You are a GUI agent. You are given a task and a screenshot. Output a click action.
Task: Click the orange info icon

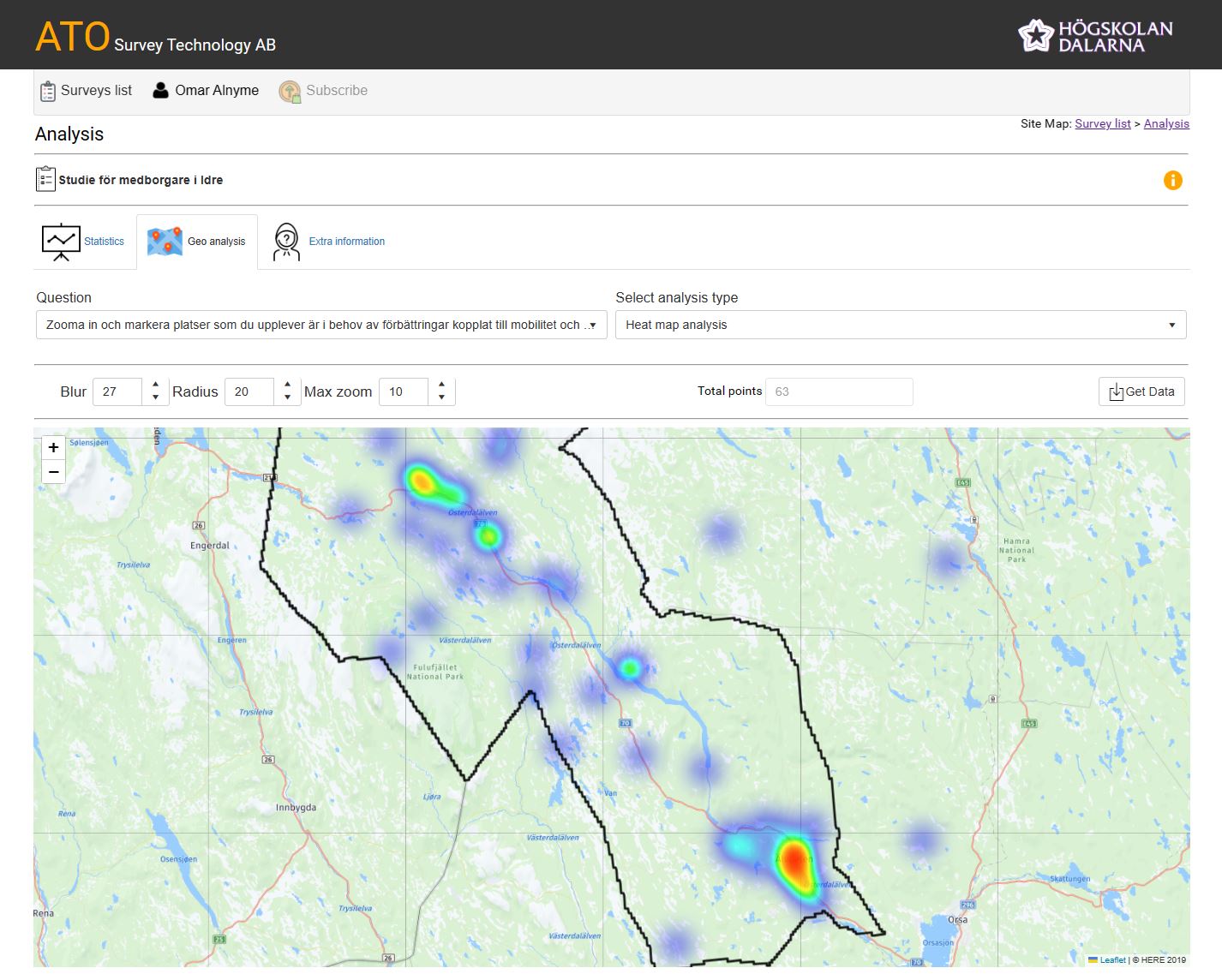[x=1172, y=180]
